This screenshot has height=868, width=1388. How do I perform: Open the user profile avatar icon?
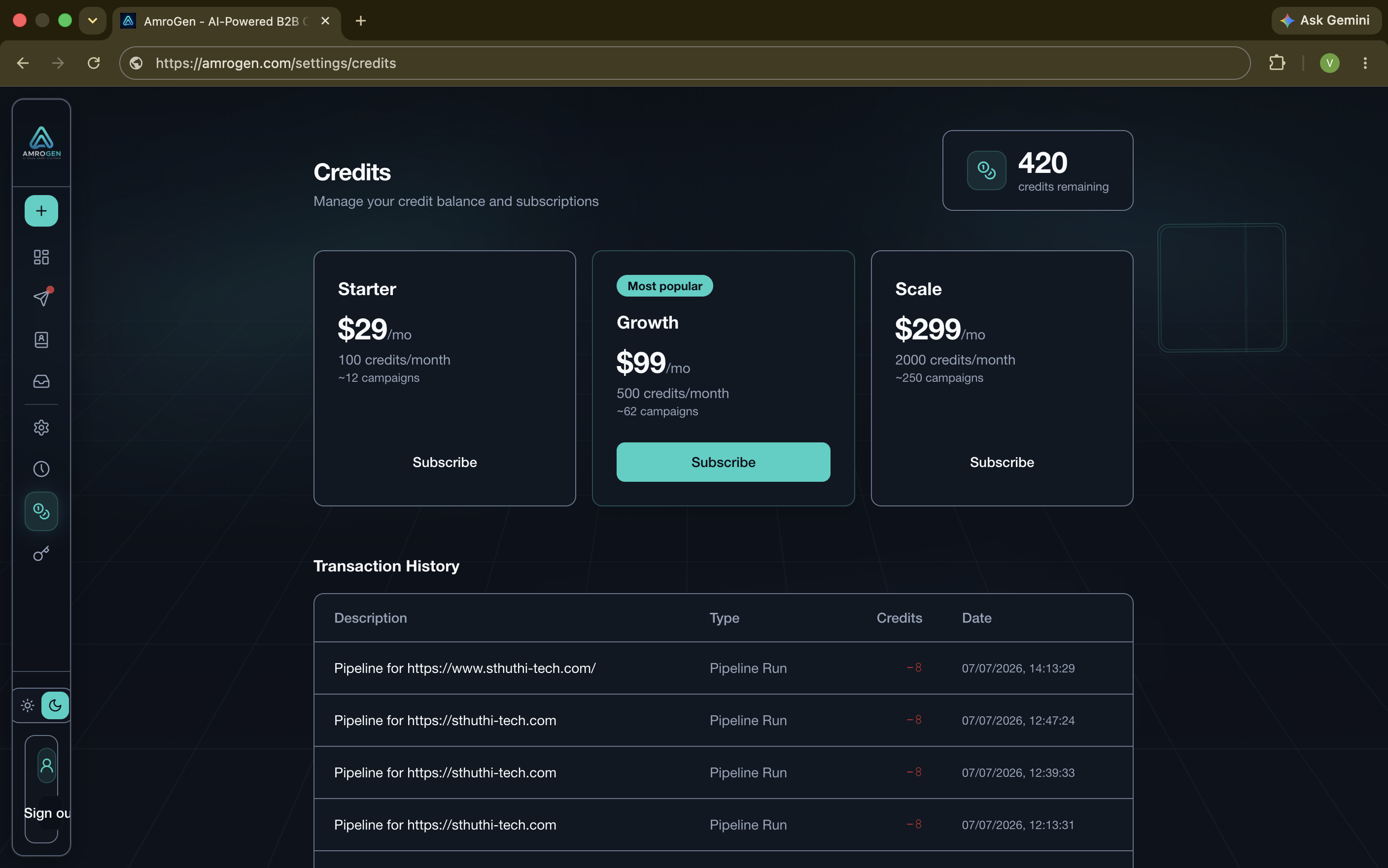[x=47, y=765]
